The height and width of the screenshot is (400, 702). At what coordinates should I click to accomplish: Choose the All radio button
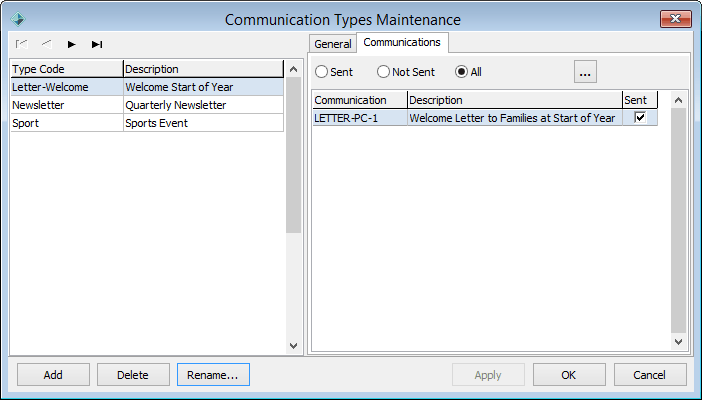pyautogui.click(x=462, y=72)
